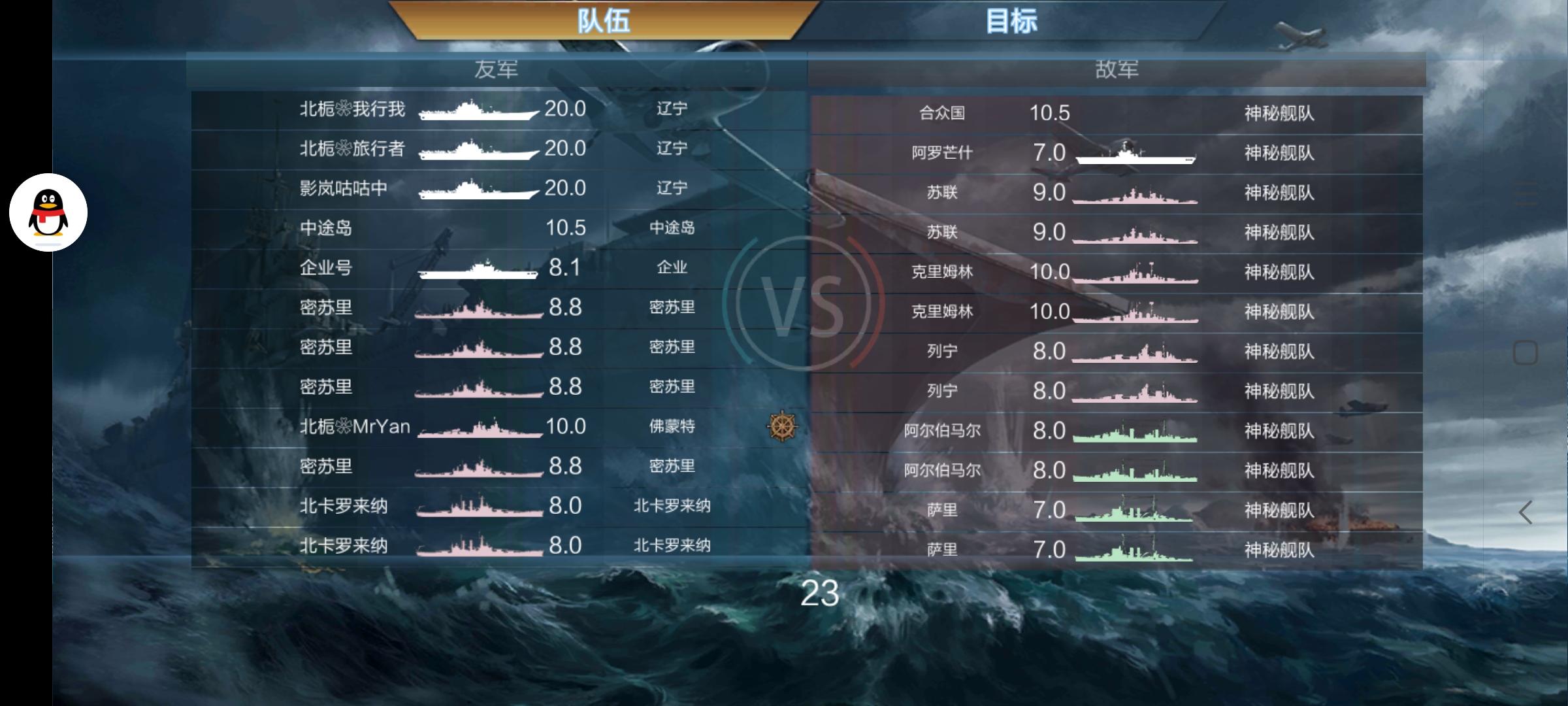Click the 北栀MrYan battleship silhouette icon
The width and height of the screenshot is (1568, 706).
(480, 428)
